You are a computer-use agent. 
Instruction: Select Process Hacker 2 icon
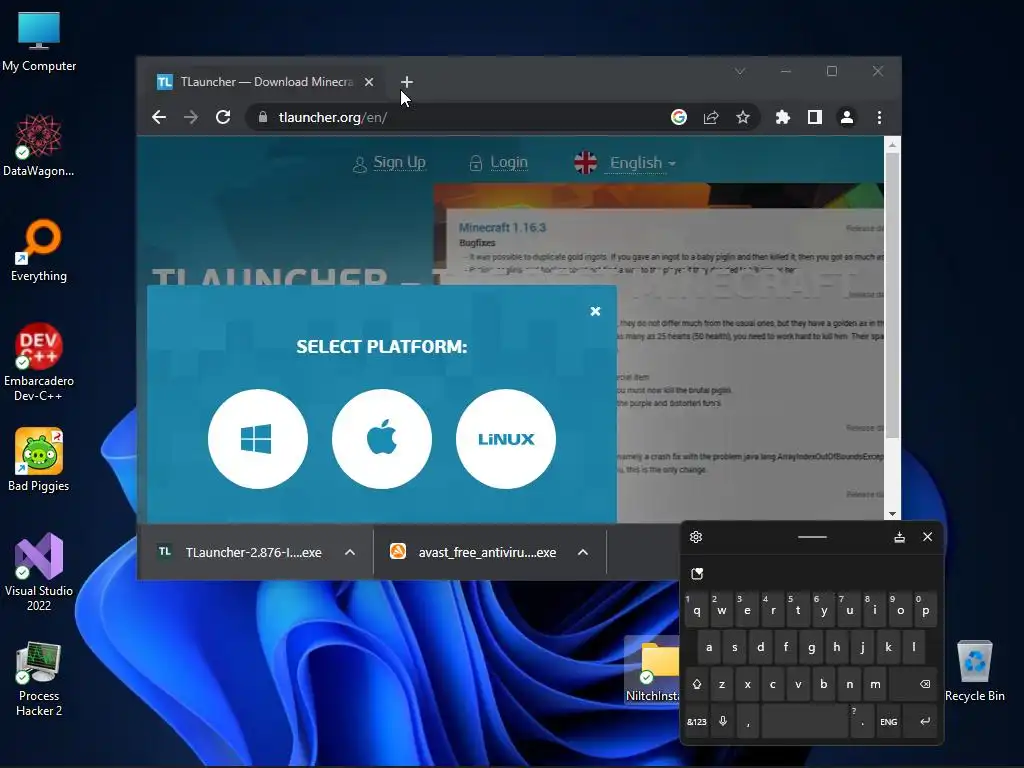pos(39,678)
